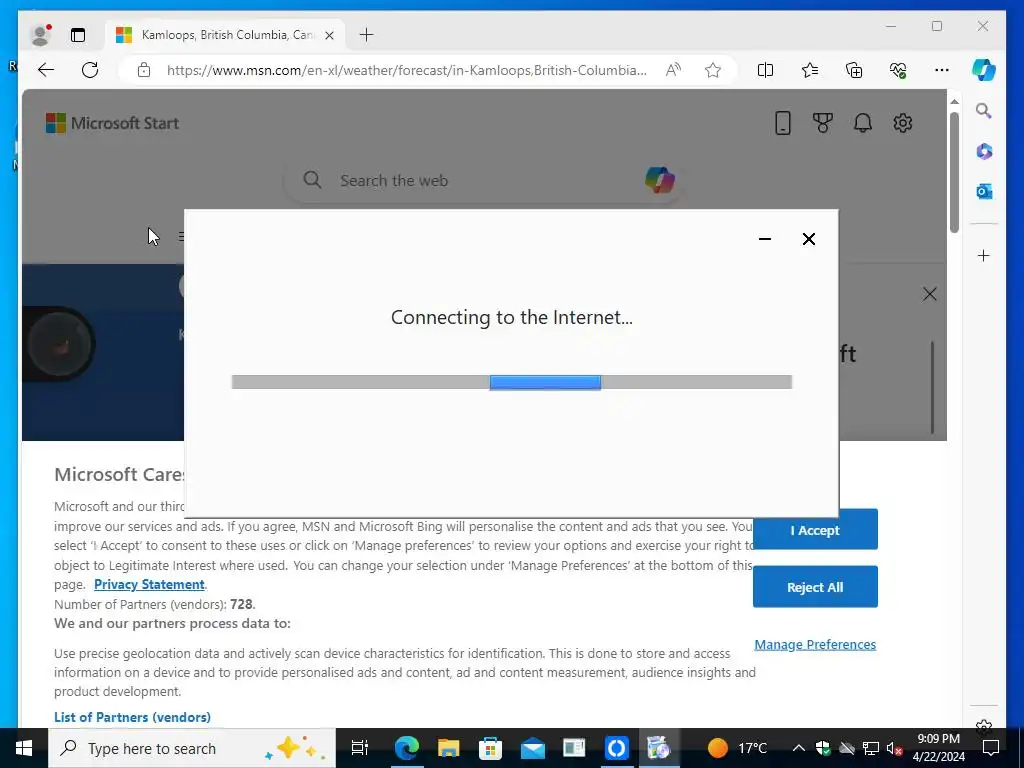Go back to the previous page
The height and width of the screenshot is (768, 1024).
click(x=46, y=70)
